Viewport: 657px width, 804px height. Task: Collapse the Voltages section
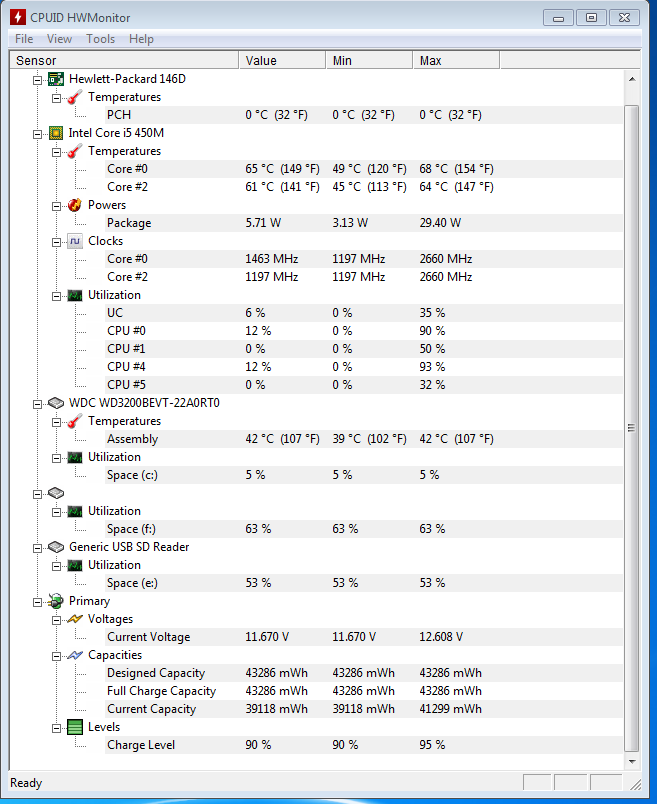(56, 620)
